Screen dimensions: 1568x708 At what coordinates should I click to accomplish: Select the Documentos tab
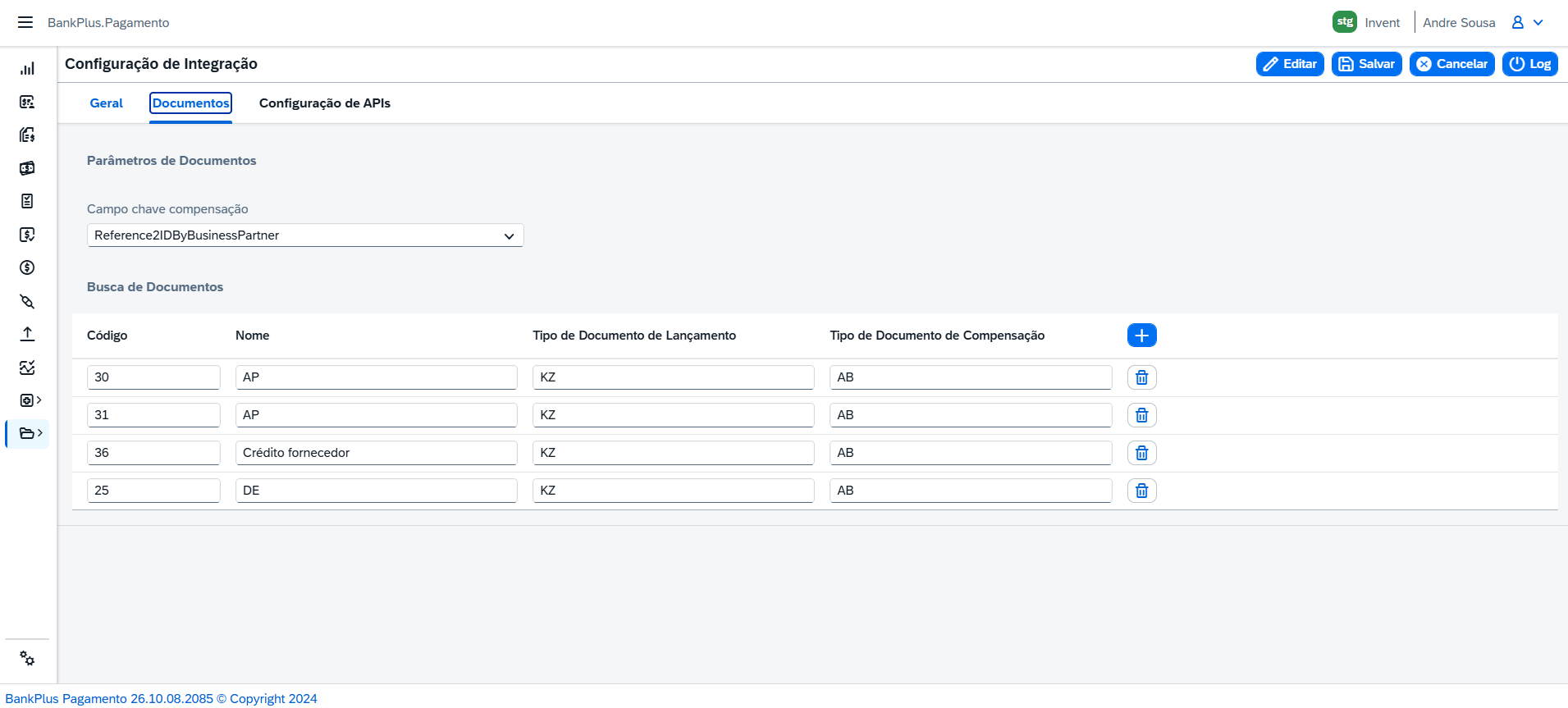[190, 103]
